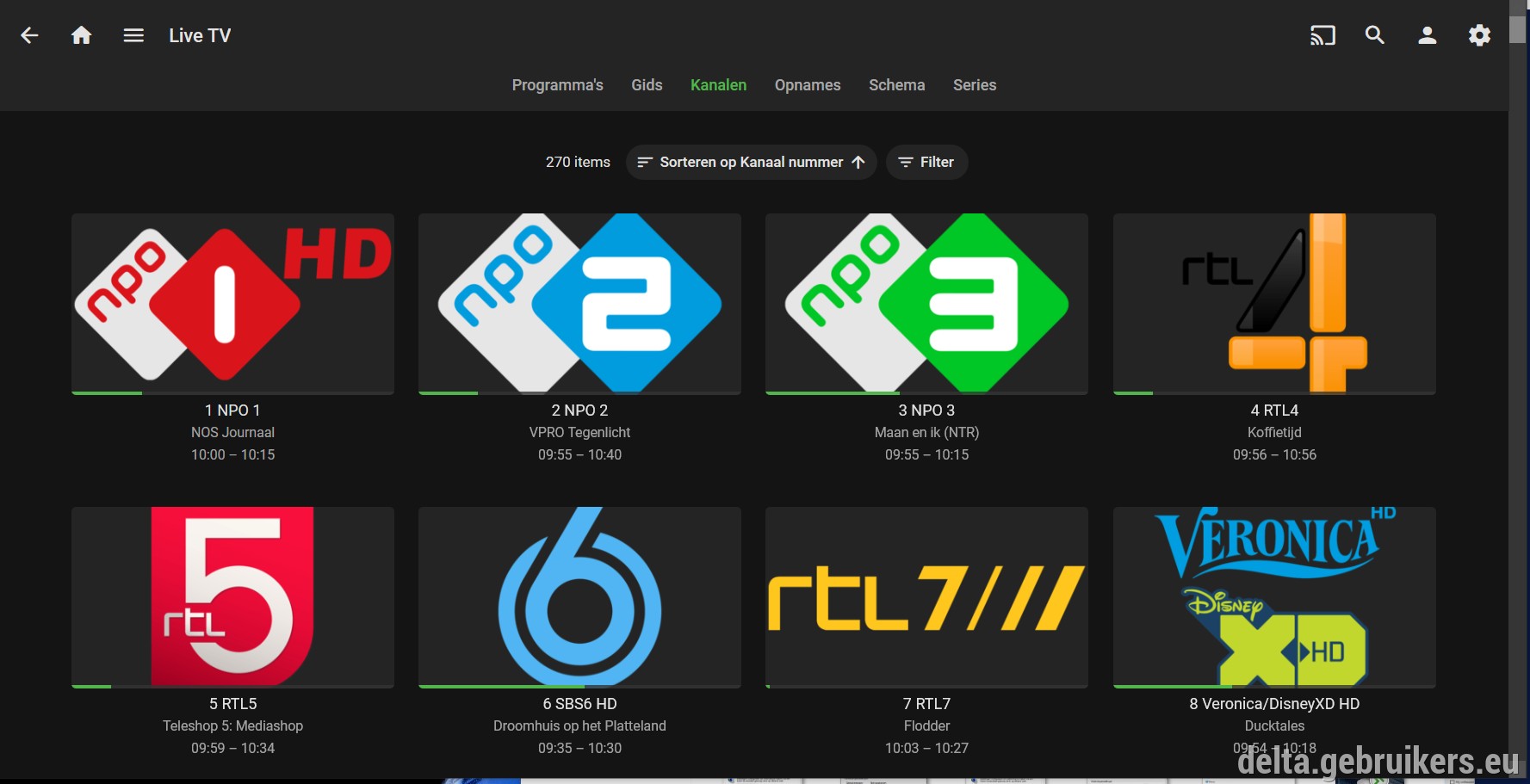Open the Filter options

point(926,162)
